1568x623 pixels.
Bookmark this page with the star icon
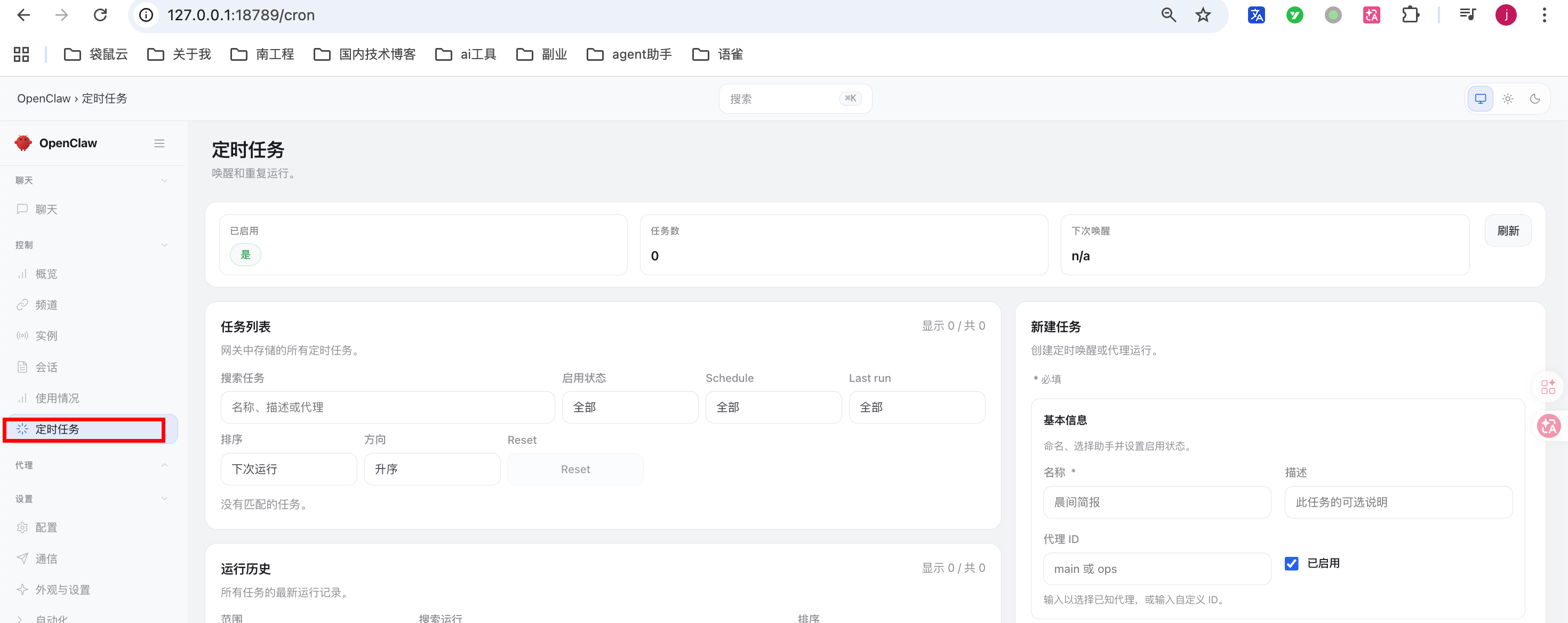[x=1203, y=14]
